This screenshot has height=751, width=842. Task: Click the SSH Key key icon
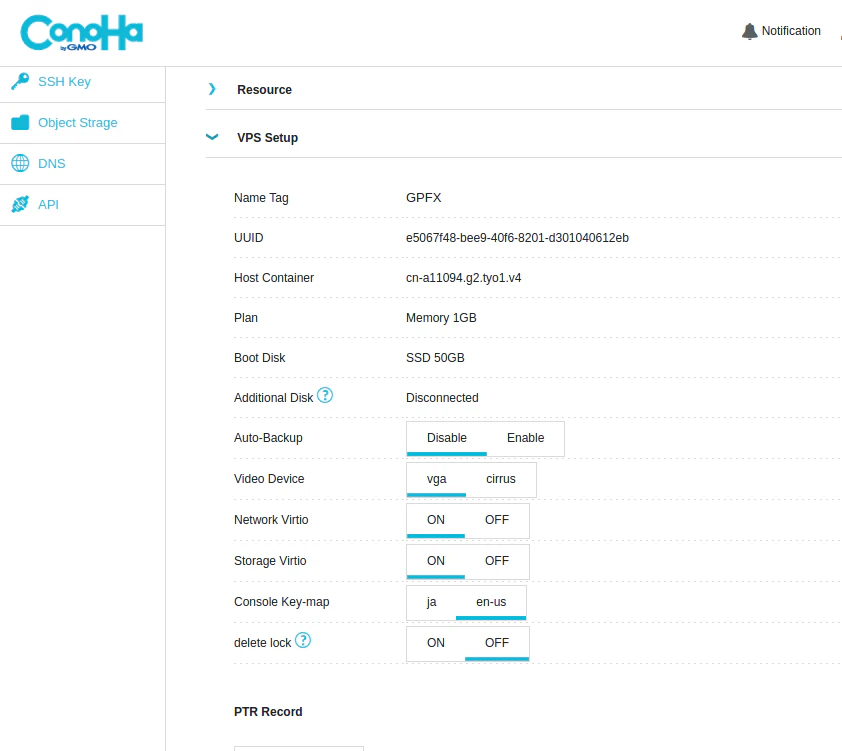pyautogui.click(x=20, y=82)
